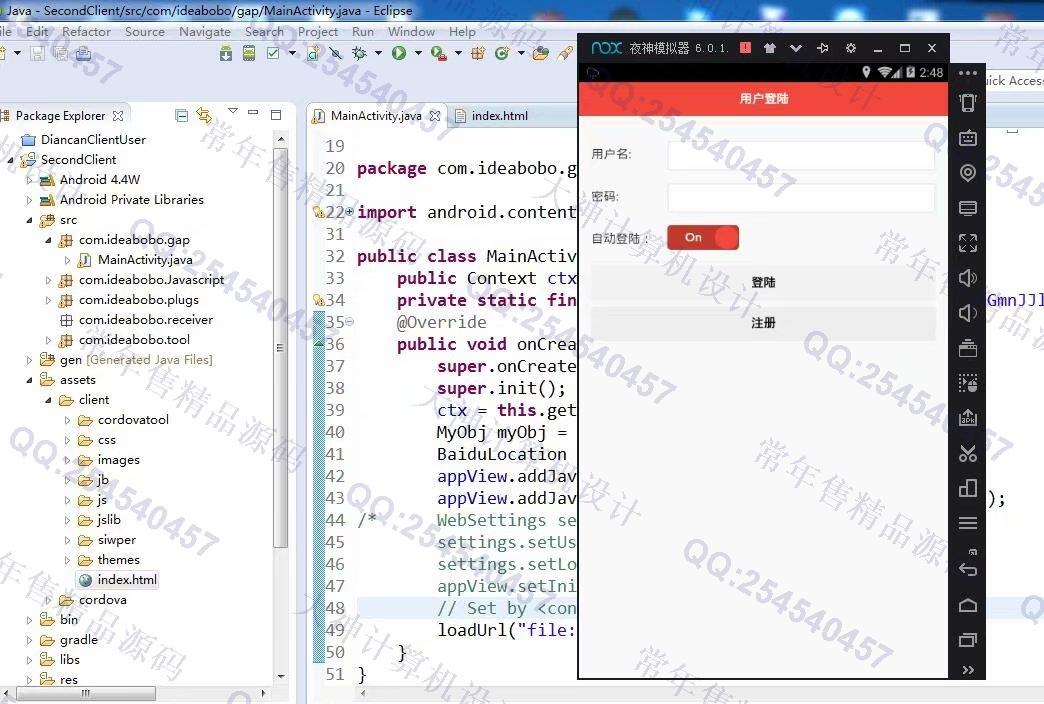
Task: Click the 登陆 login button
Action: tap(763, 282)
